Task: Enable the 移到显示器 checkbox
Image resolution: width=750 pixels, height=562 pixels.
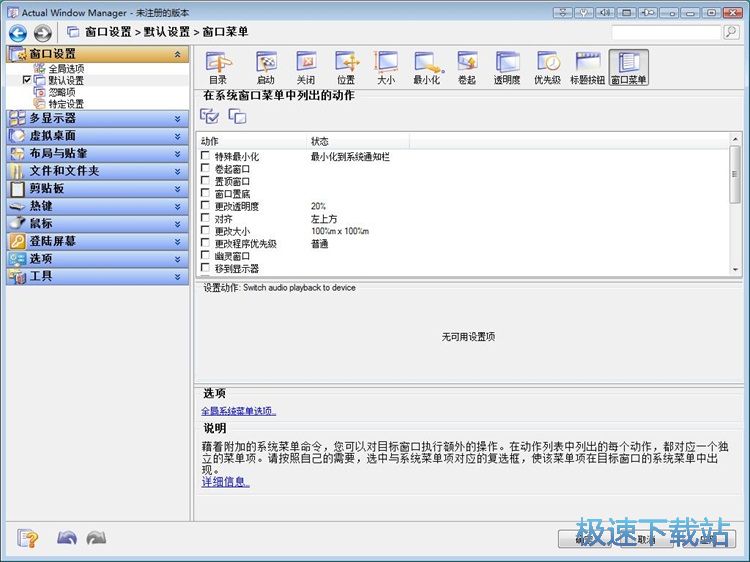Action: pos(205,267)
